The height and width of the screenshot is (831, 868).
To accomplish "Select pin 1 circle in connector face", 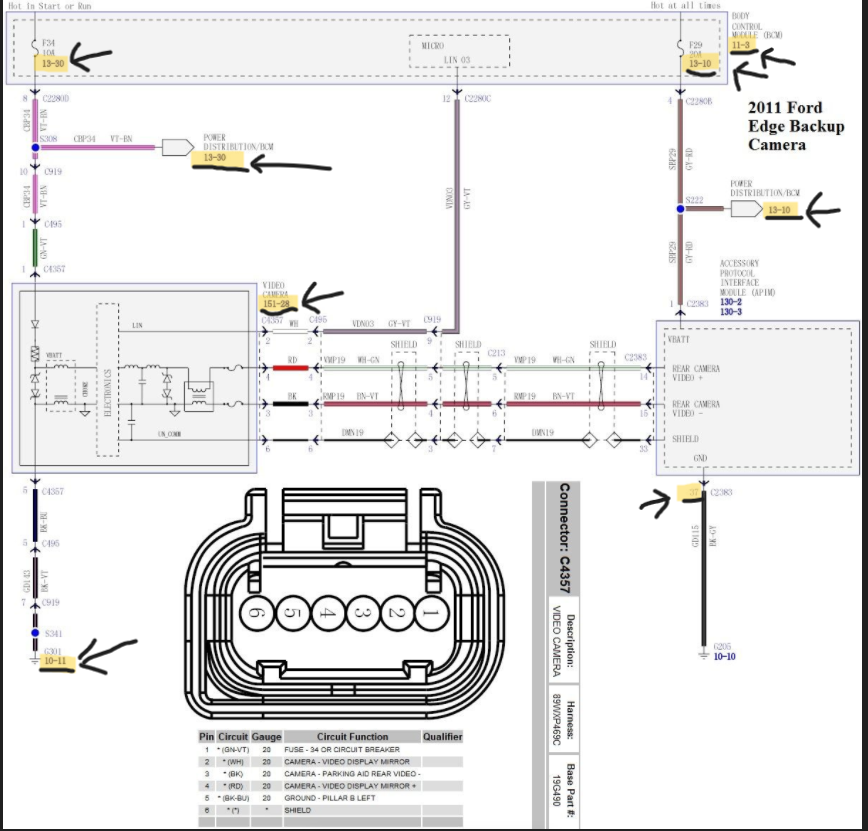I will pos(428,612).
